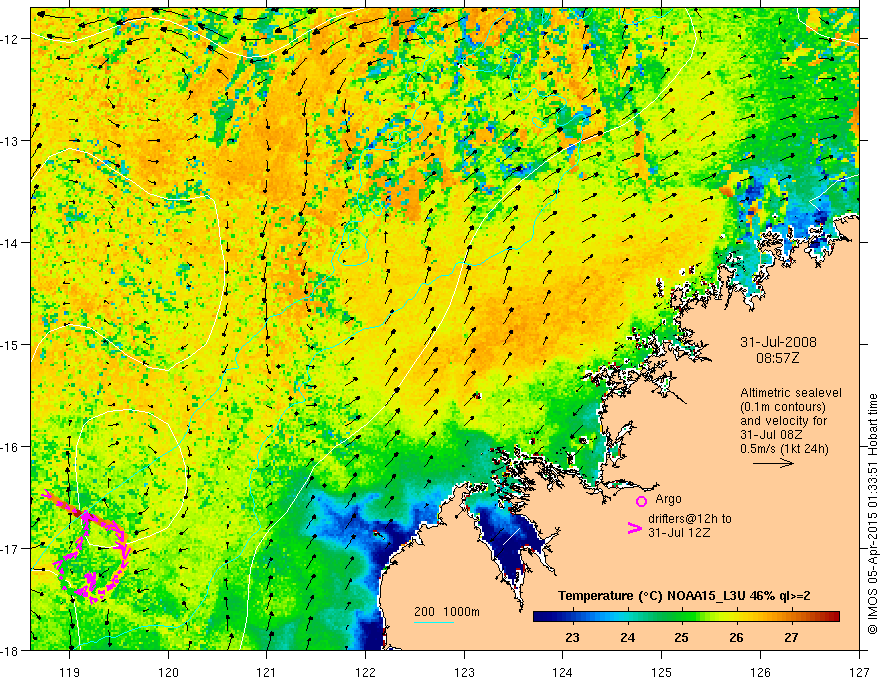Click the latitude axis label '-15'
Image resolution: width=880 pixels, height=680 pixels.
pyautogui.click(x=10, y=344)
